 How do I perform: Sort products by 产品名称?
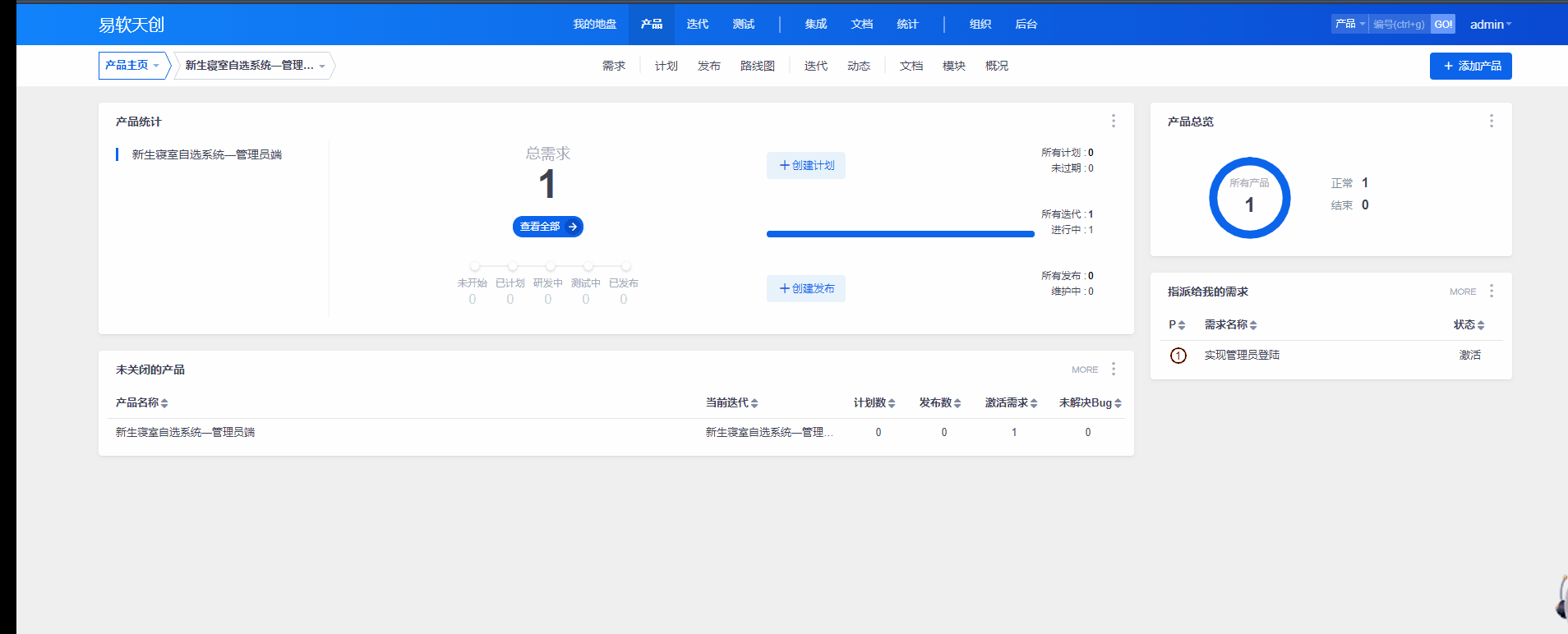(142, 402)
